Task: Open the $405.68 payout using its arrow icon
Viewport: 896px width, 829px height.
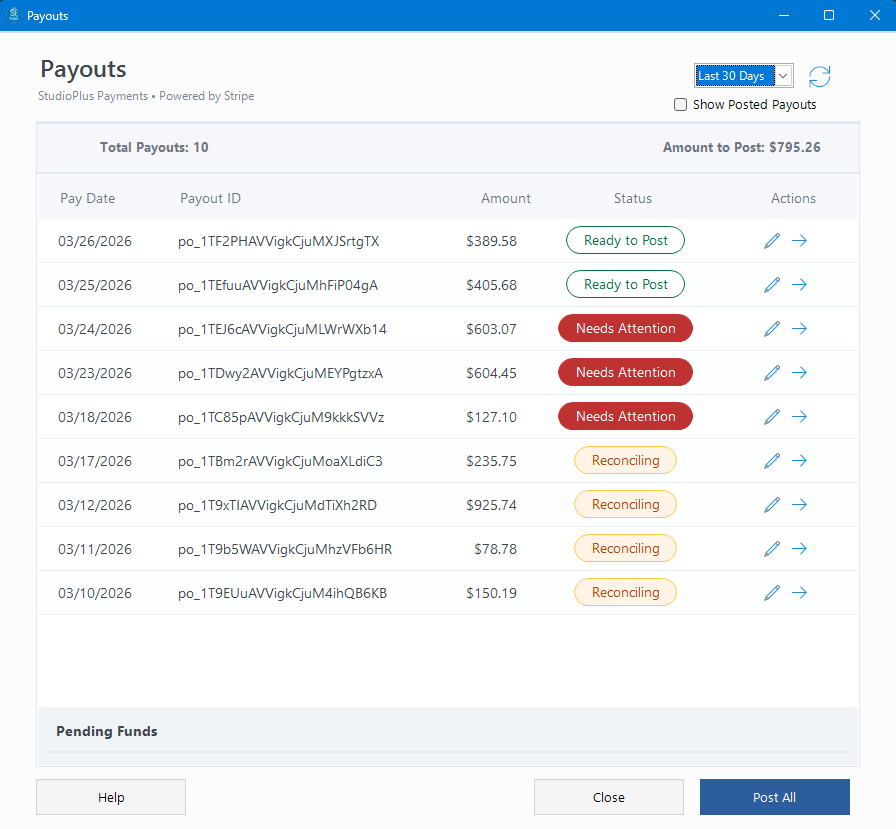Action: (799, 285)
